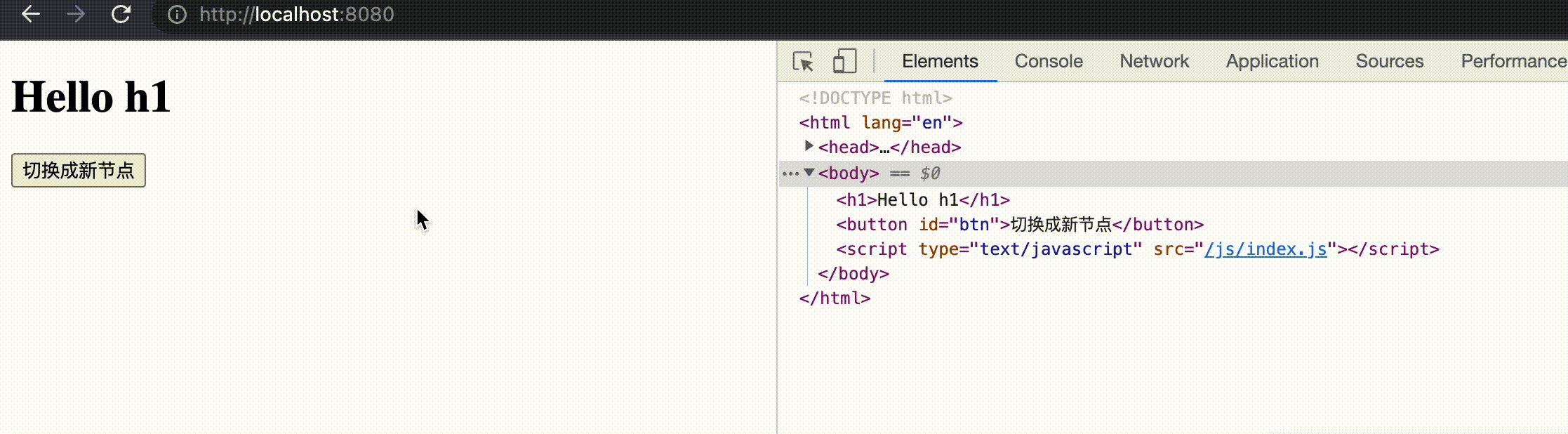Open the /js/index.js script link
Image resolution: width=1568 pixels, height=434 pixels.
click(1265, 249)
